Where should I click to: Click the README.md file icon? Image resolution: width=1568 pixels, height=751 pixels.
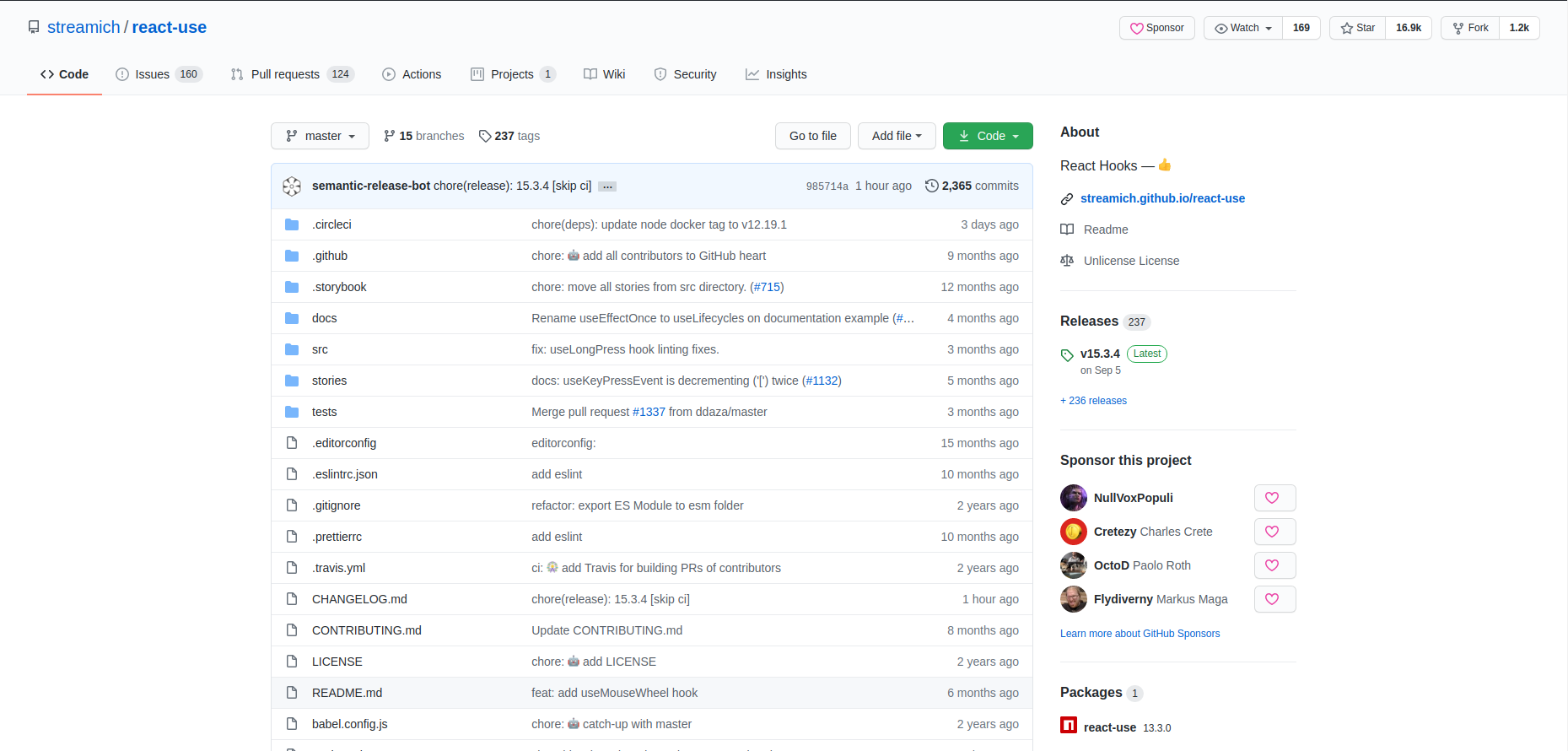pos(292,693)
